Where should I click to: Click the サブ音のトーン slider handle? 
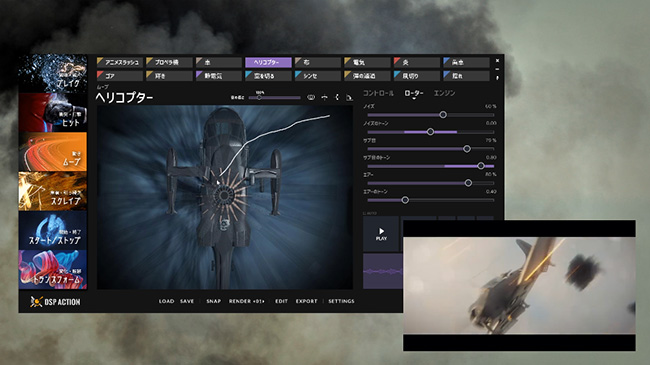click(481, 165)
